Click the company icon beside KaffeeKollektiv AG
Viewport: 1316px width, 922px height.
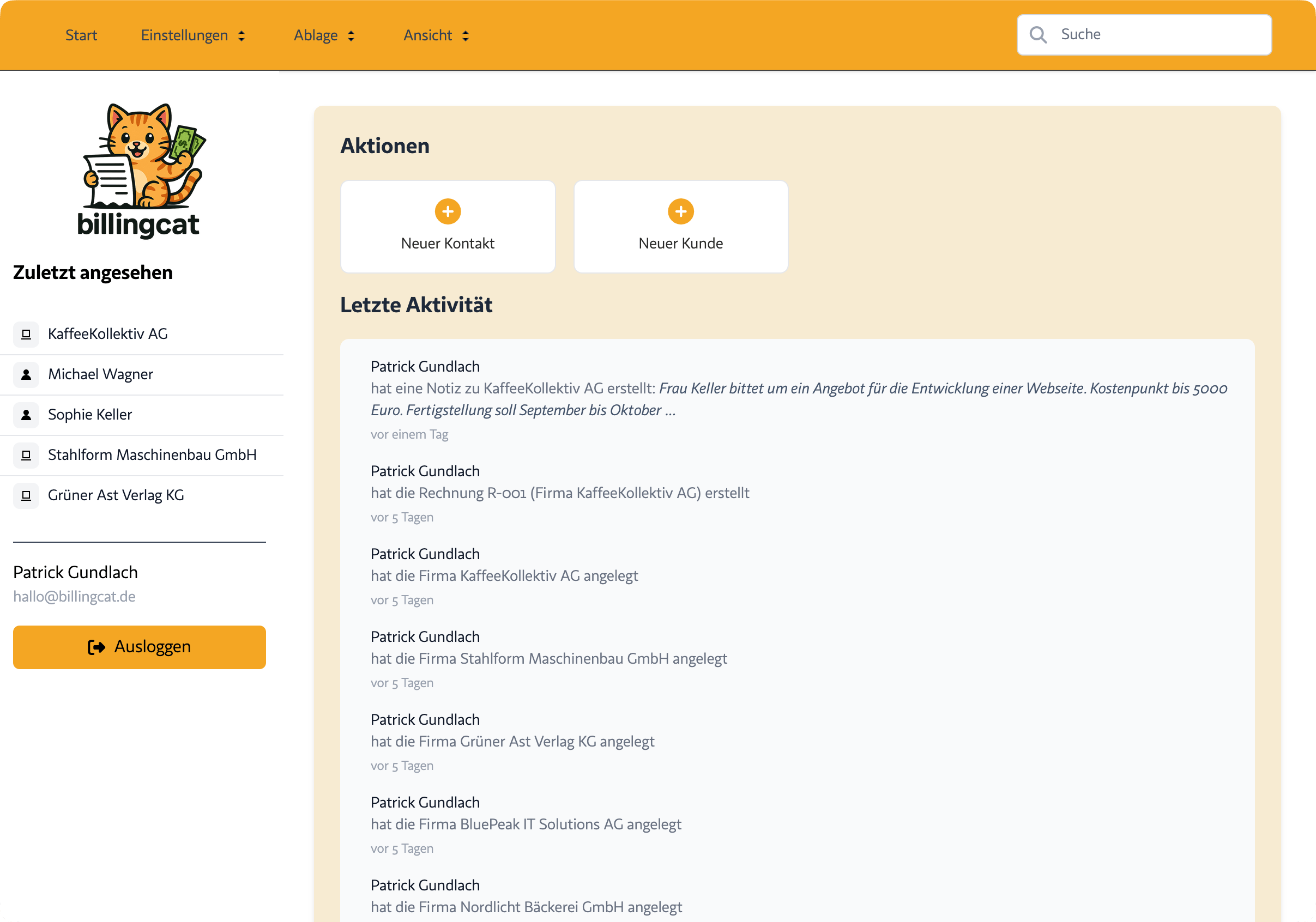[x=26, y=334]
